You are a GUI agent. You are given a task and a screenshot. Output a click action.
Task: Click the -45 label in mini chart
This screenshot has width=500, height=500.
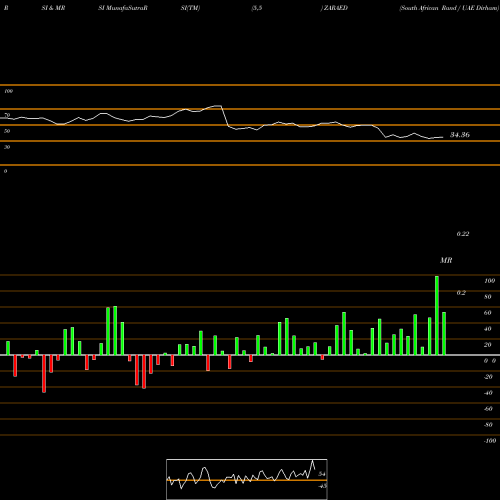(x=322, y=486)
